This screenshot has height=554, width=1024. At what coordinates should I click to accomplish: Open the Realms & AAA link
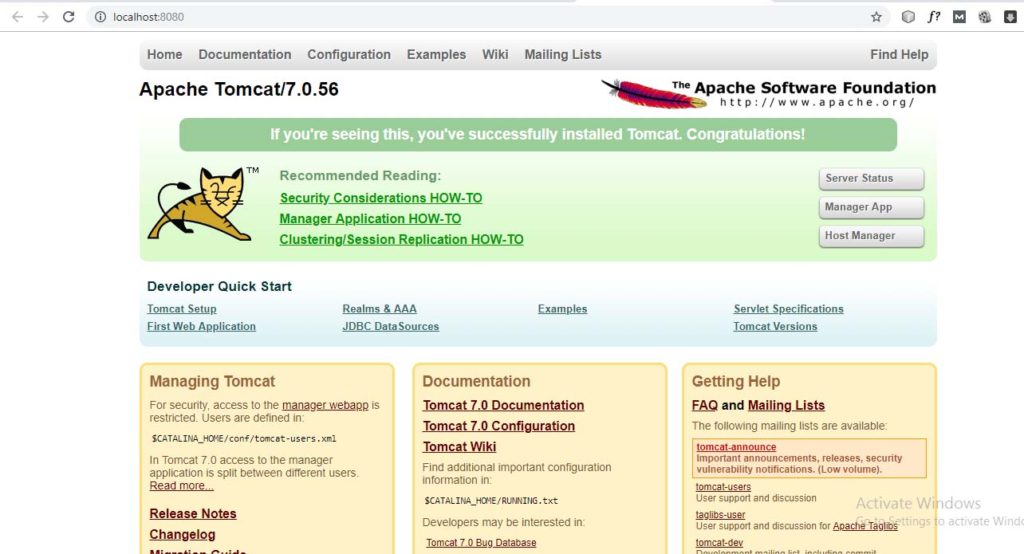pos(379,309)
